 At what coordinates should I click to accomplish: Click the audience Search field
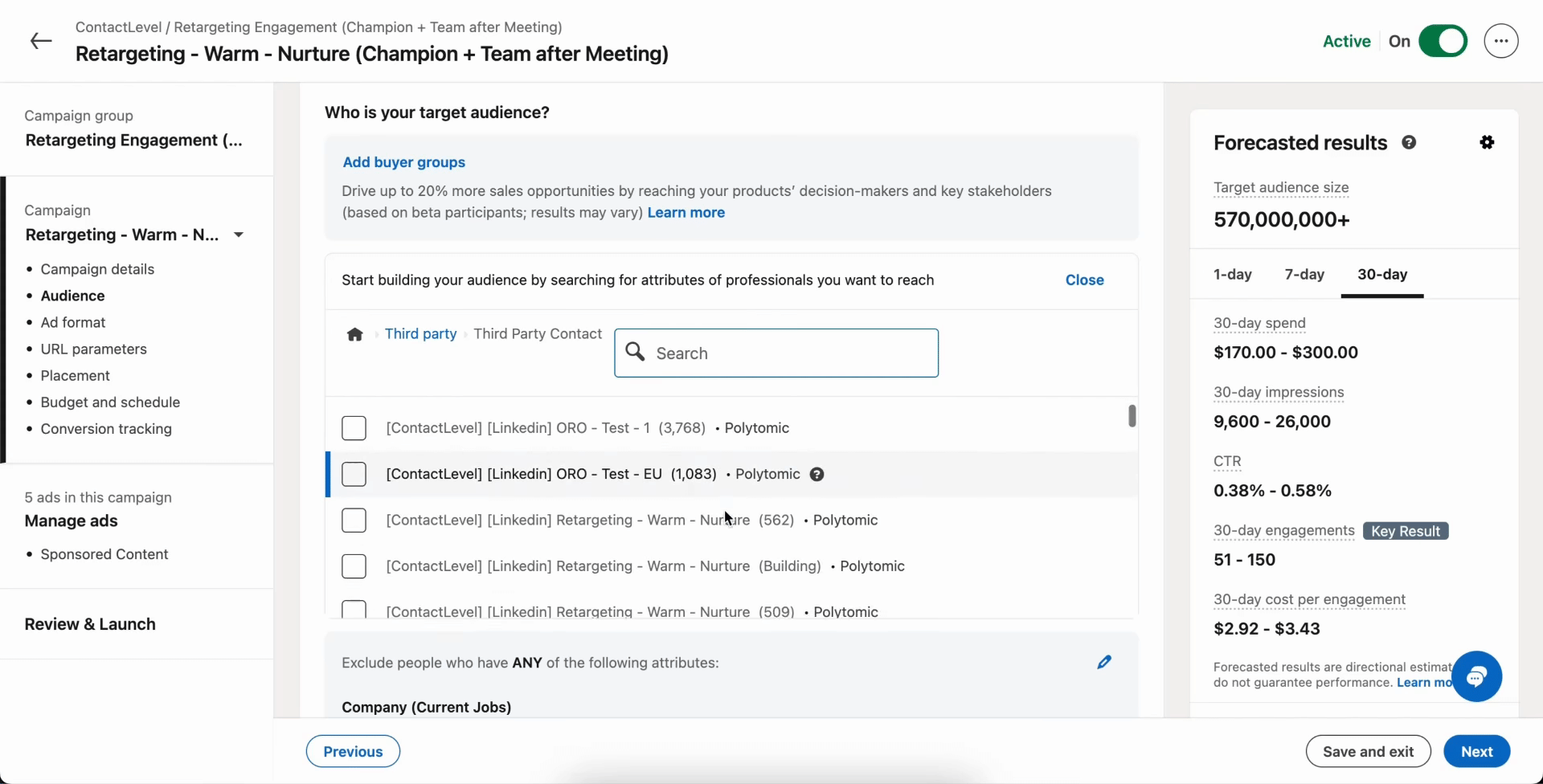point(776,353)
